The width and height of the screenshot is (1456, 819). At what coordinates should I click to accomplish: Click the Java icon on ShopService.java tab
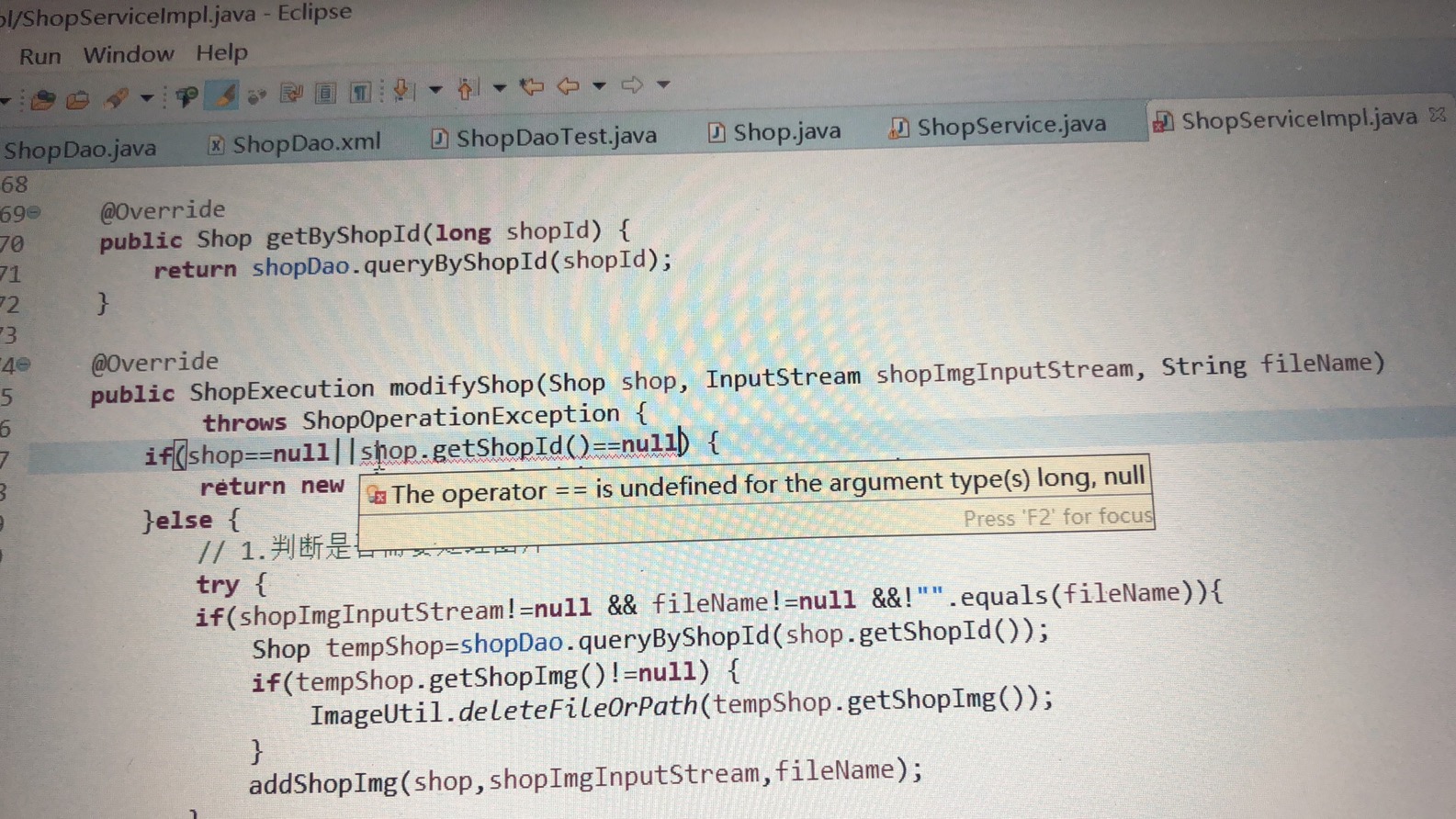coord(898,128)
